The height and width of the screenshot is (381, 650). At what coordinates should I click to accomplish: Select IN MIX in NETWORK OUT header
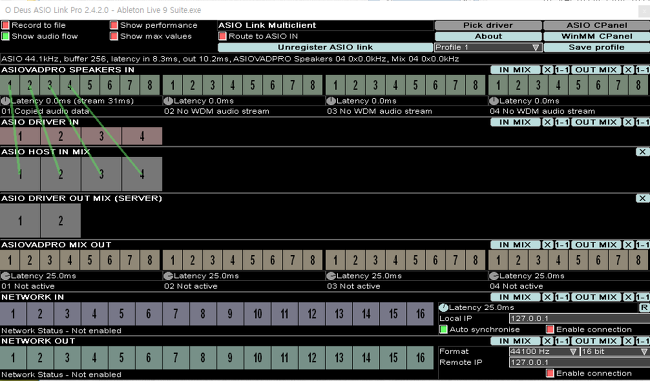coord(515,341)
